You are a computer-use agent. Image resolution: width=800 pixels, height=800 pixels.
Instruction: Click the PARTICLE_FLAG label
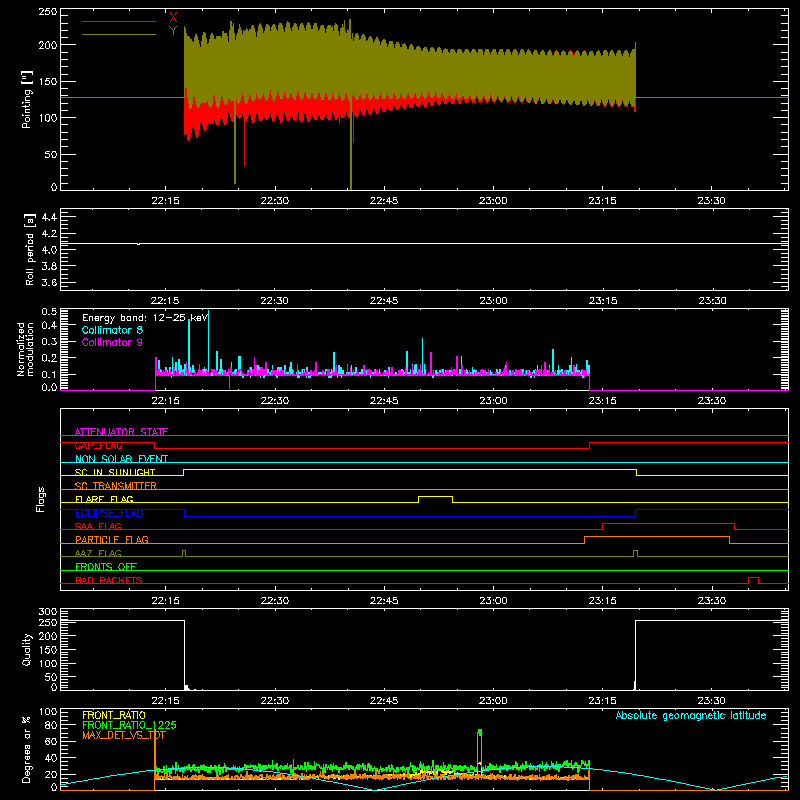[112, 539]
